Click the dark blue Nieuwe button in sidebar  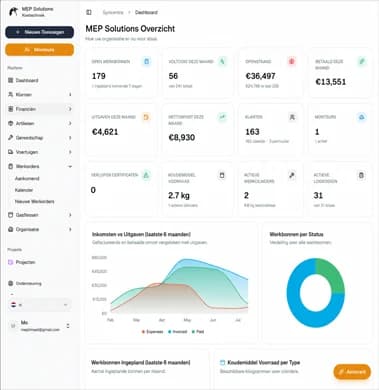click(40, 32)
